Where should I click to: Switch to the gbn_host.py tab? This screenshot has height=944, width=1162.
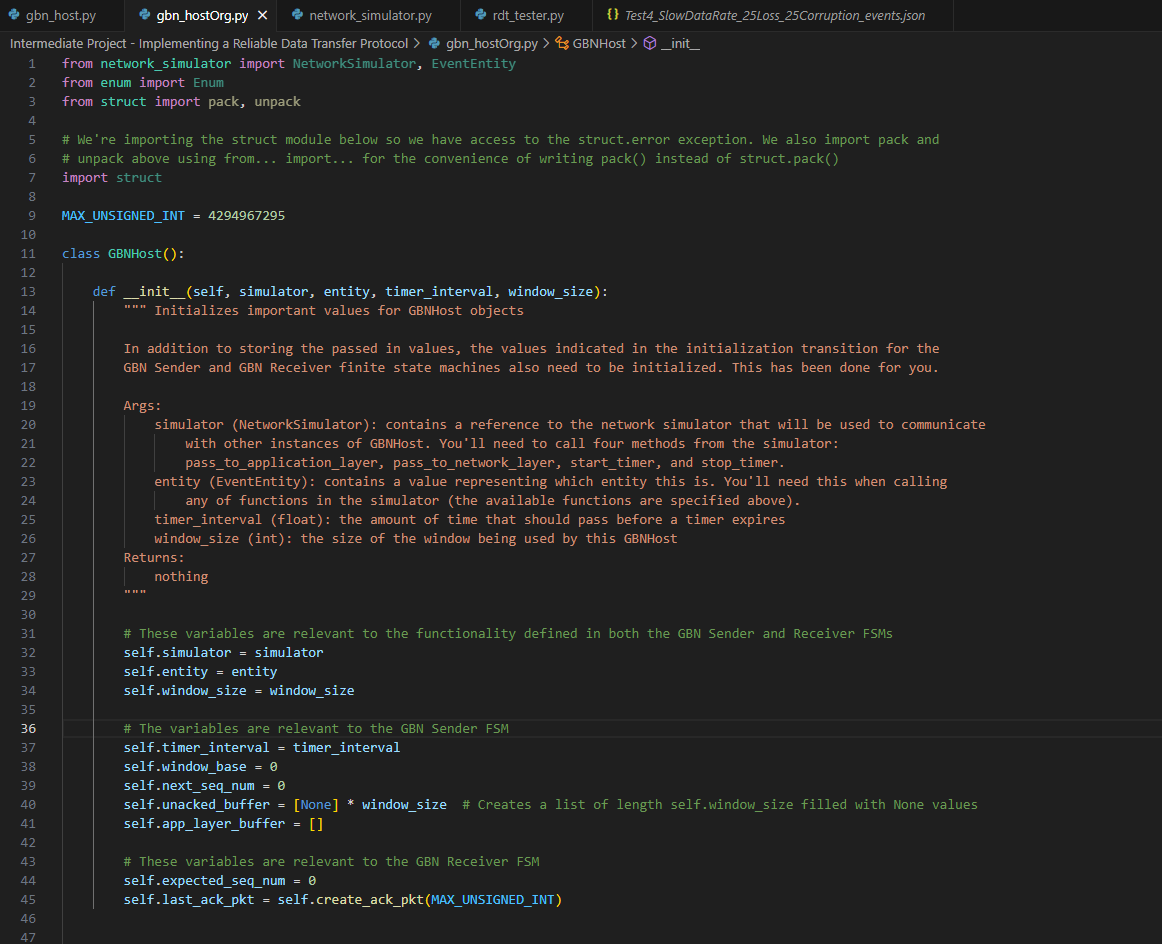click(60, 15)
